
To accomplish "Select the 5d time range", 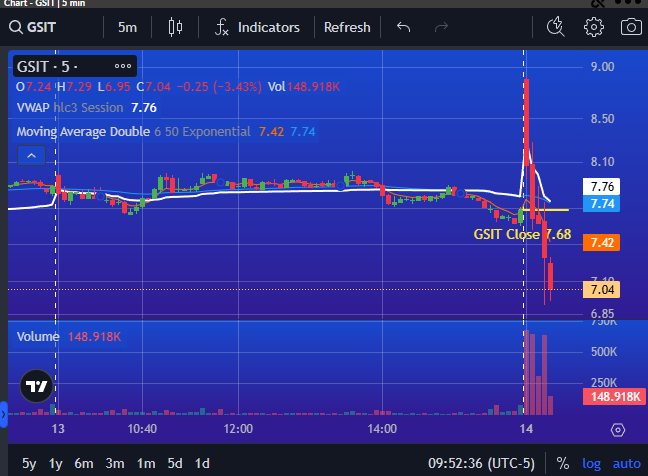I will (175, 464).
